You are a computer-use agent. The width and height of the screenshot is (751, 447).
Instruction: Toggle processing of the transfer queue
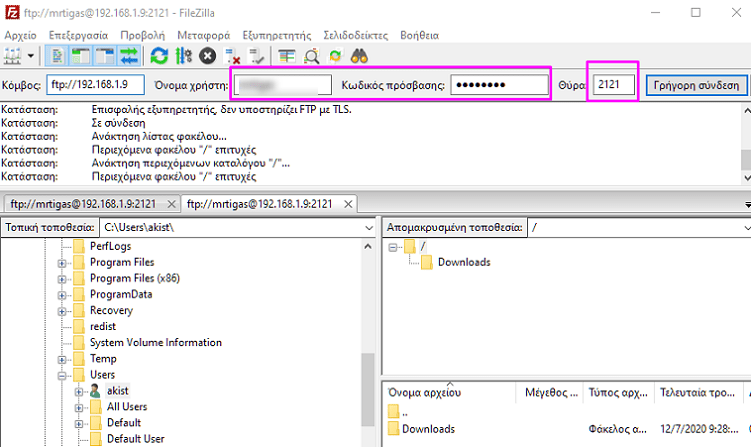tap(183, 56)
